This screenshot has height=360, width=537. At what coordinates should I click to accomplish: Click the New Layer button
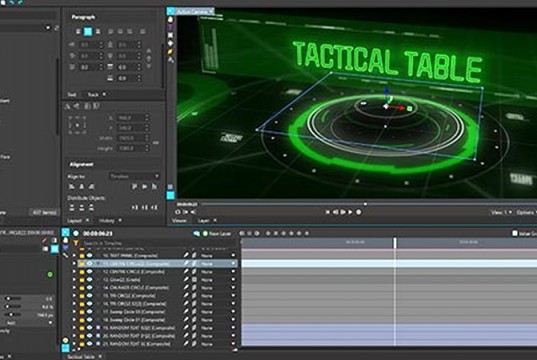[x=217, y=234]
